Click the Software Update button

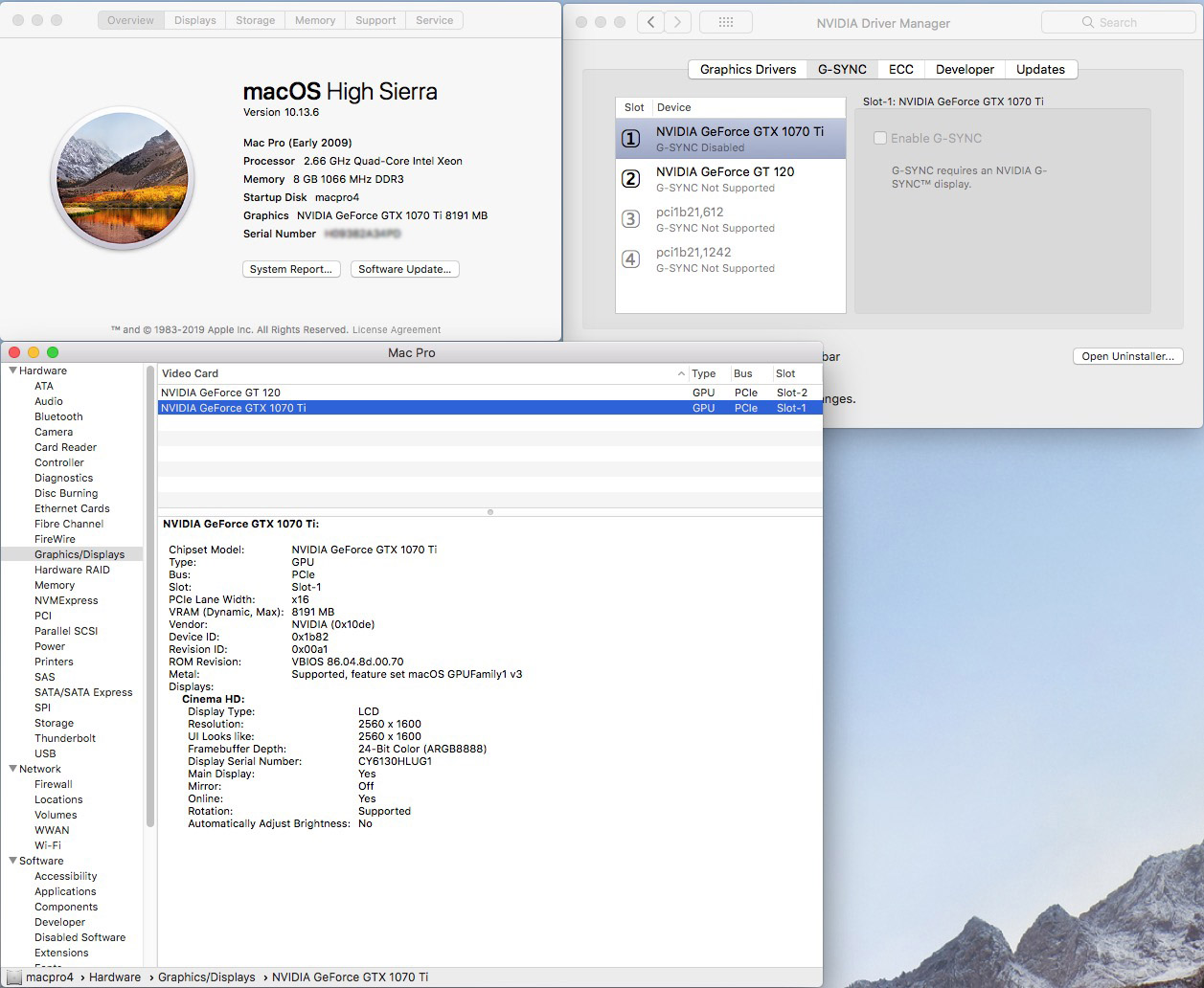tap(405, 269)
